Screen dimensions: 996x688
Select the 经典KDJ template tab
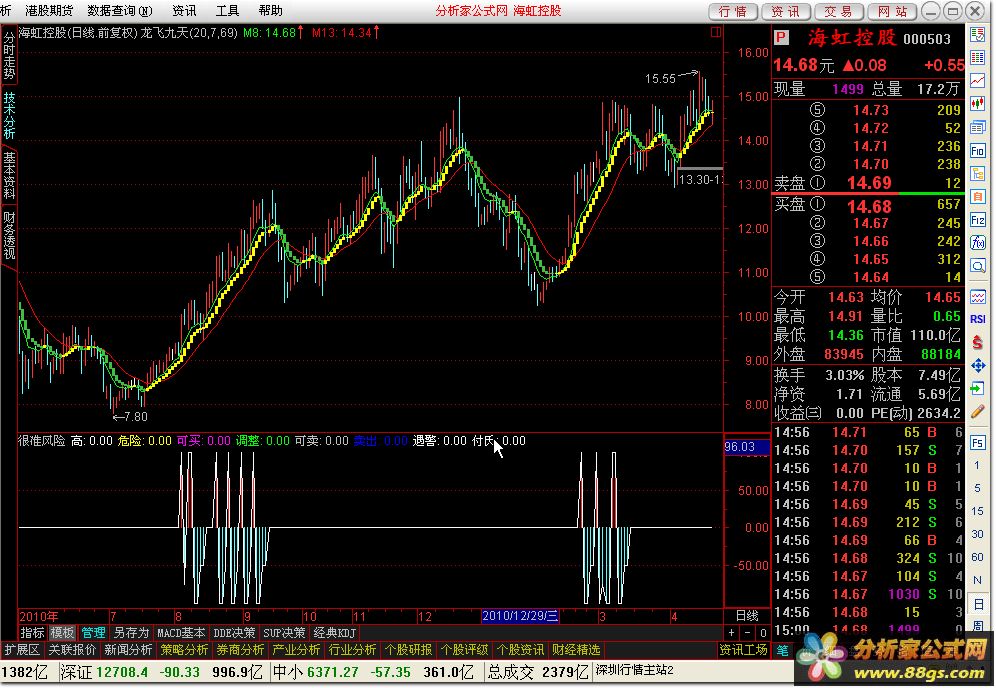click(335, 633)
